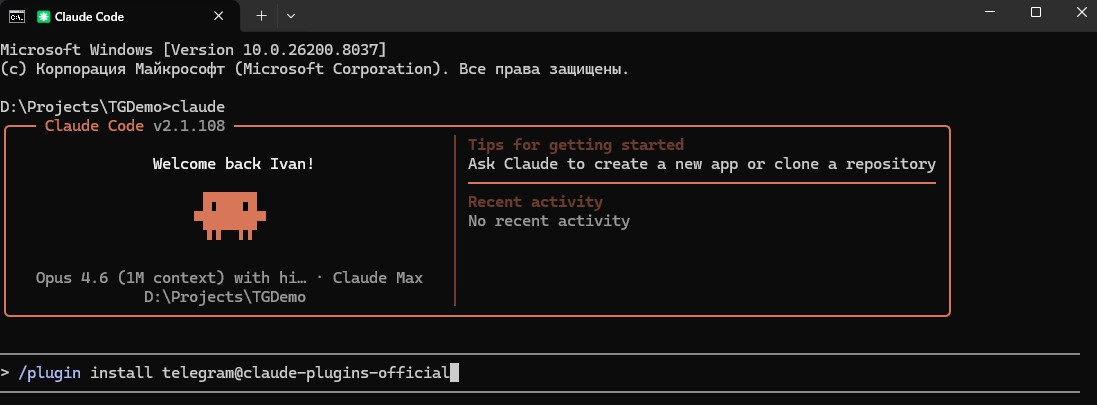Click 'Recent activity' heading

[535, 202]
